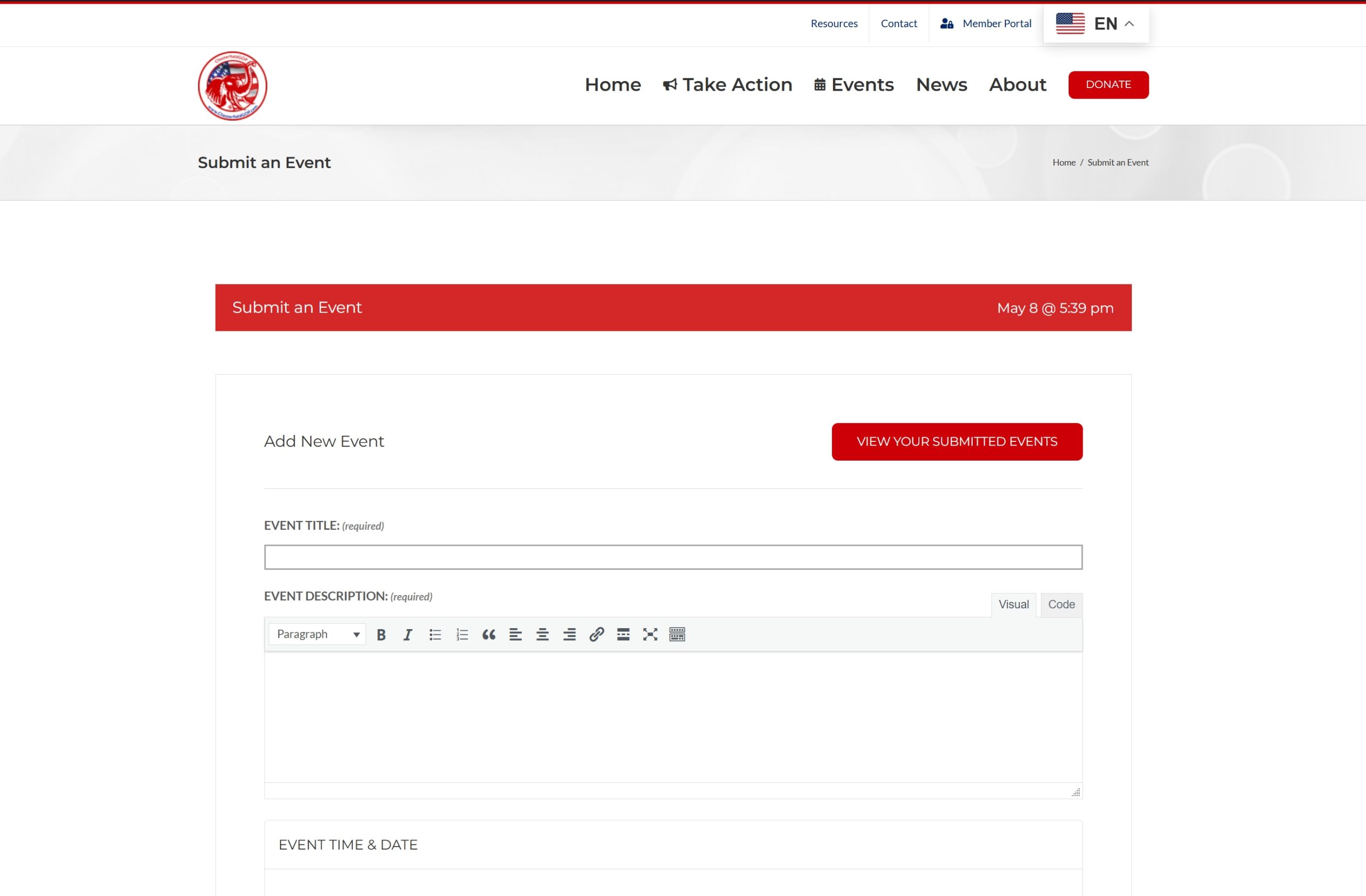
Task: Focus the Event Title input field
Action: click(x=673, y=557)
